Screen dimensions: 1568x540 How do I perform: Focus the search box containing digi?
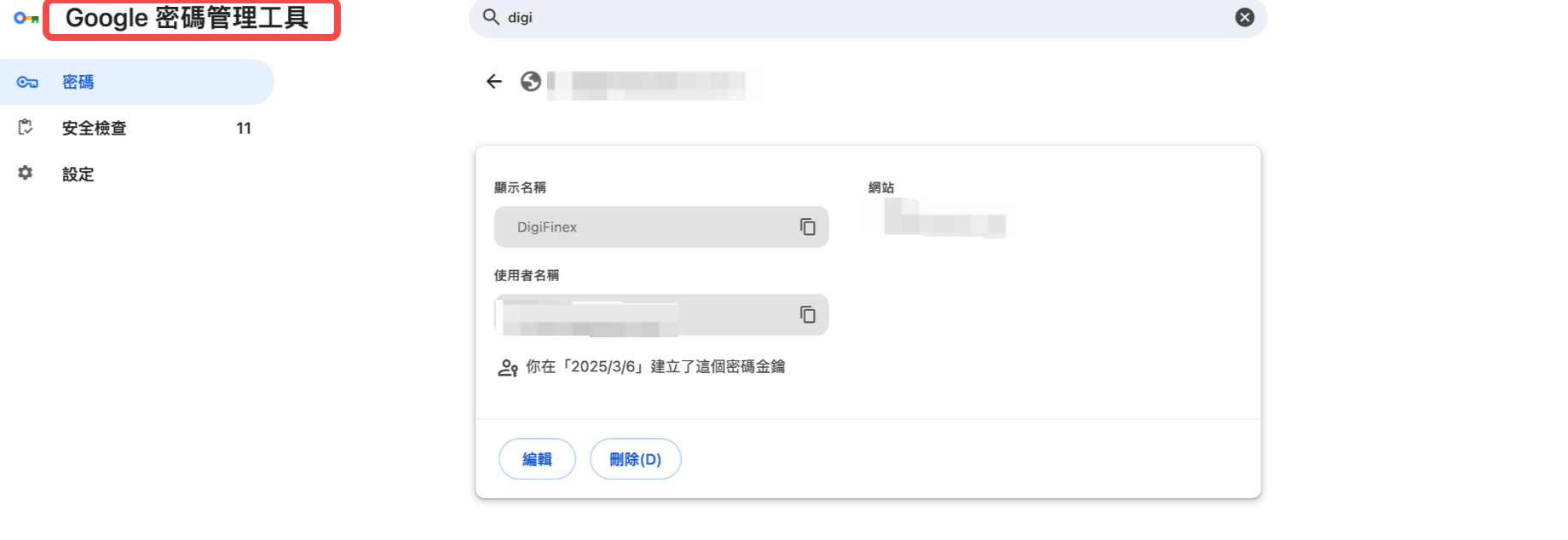pyautogui.click(x=868, y=17)
